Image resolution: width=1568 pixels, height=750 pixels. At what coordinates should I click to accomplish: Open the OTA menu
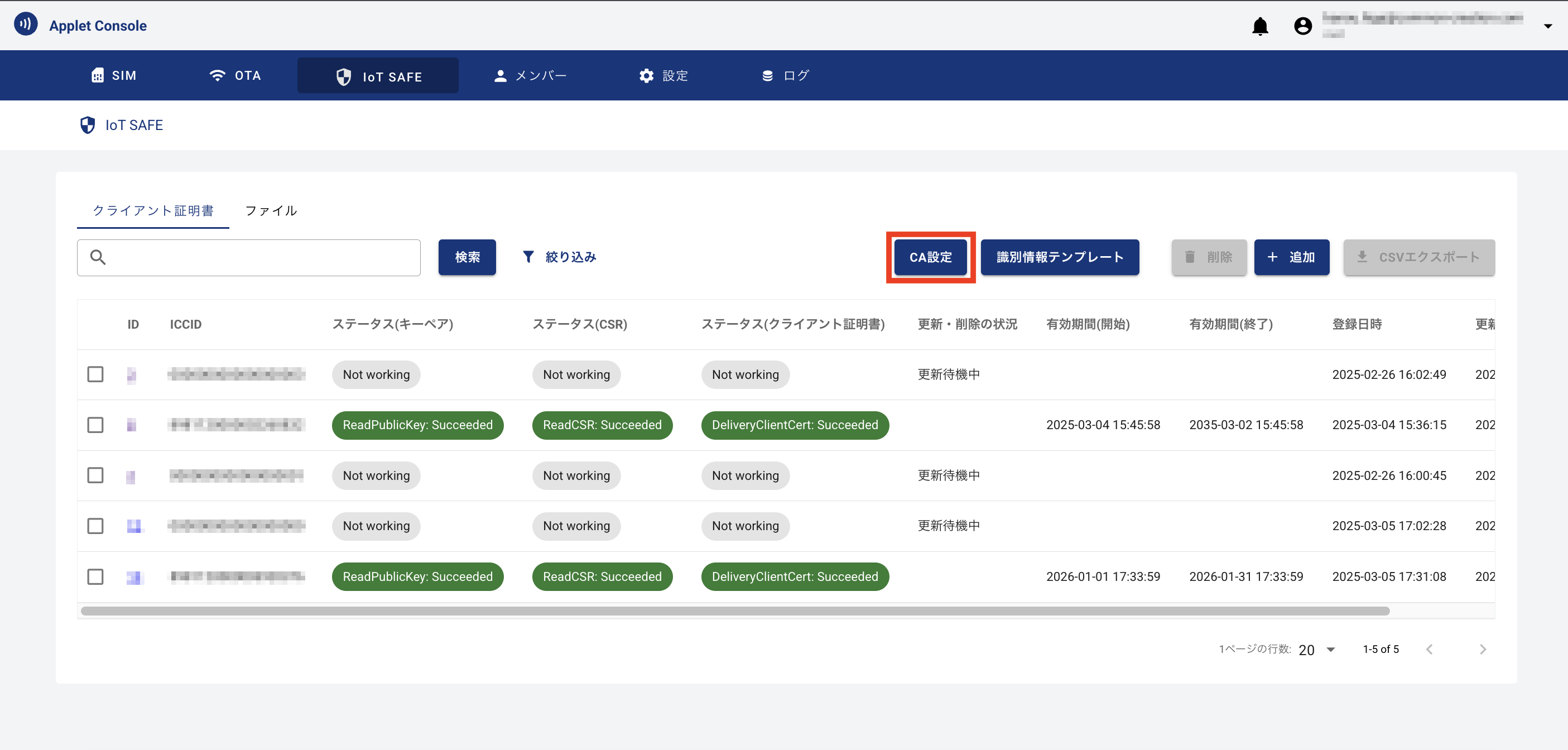click(235, 75)
